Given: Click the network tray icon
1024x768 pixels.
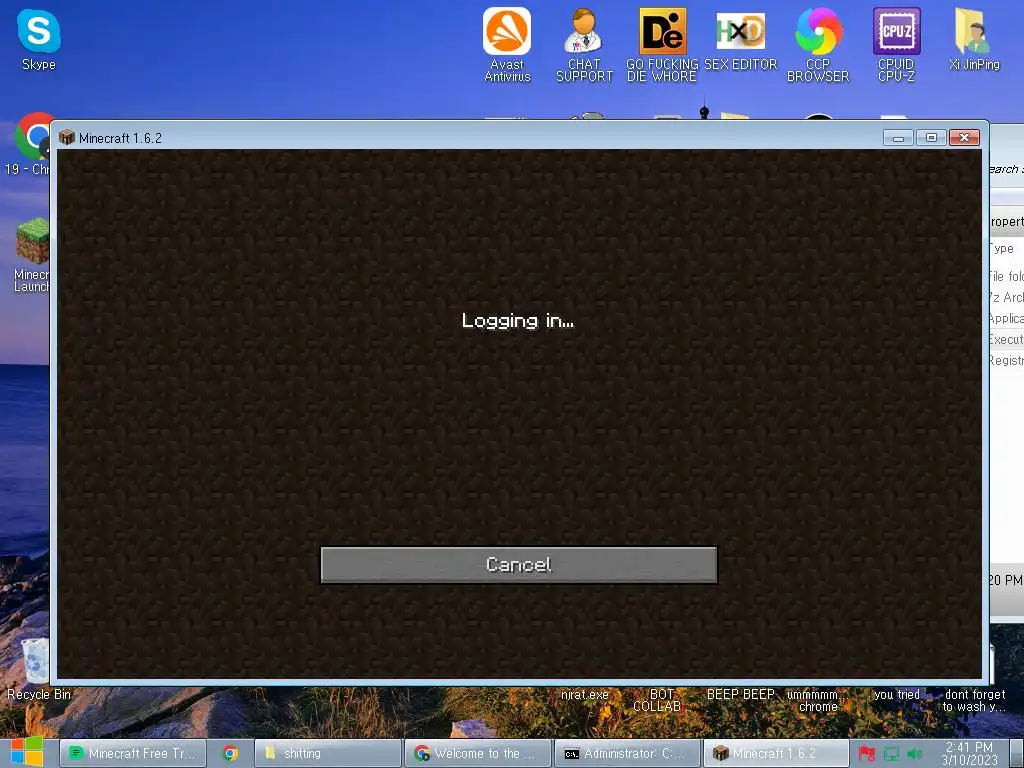Looking at the screenshot, I should coord(891,754).
